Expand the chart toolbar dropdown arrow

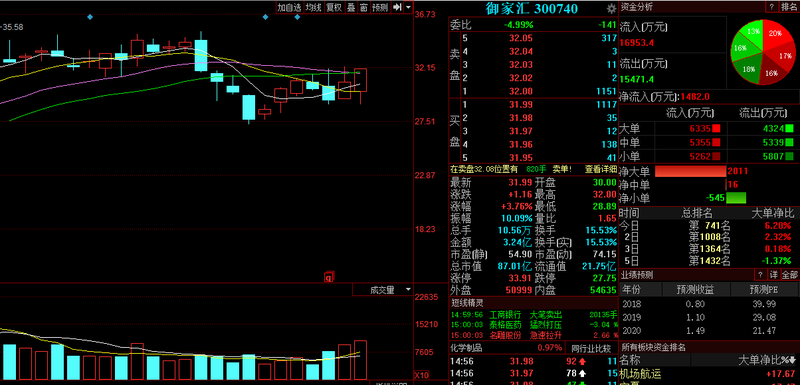pos(409,7)
